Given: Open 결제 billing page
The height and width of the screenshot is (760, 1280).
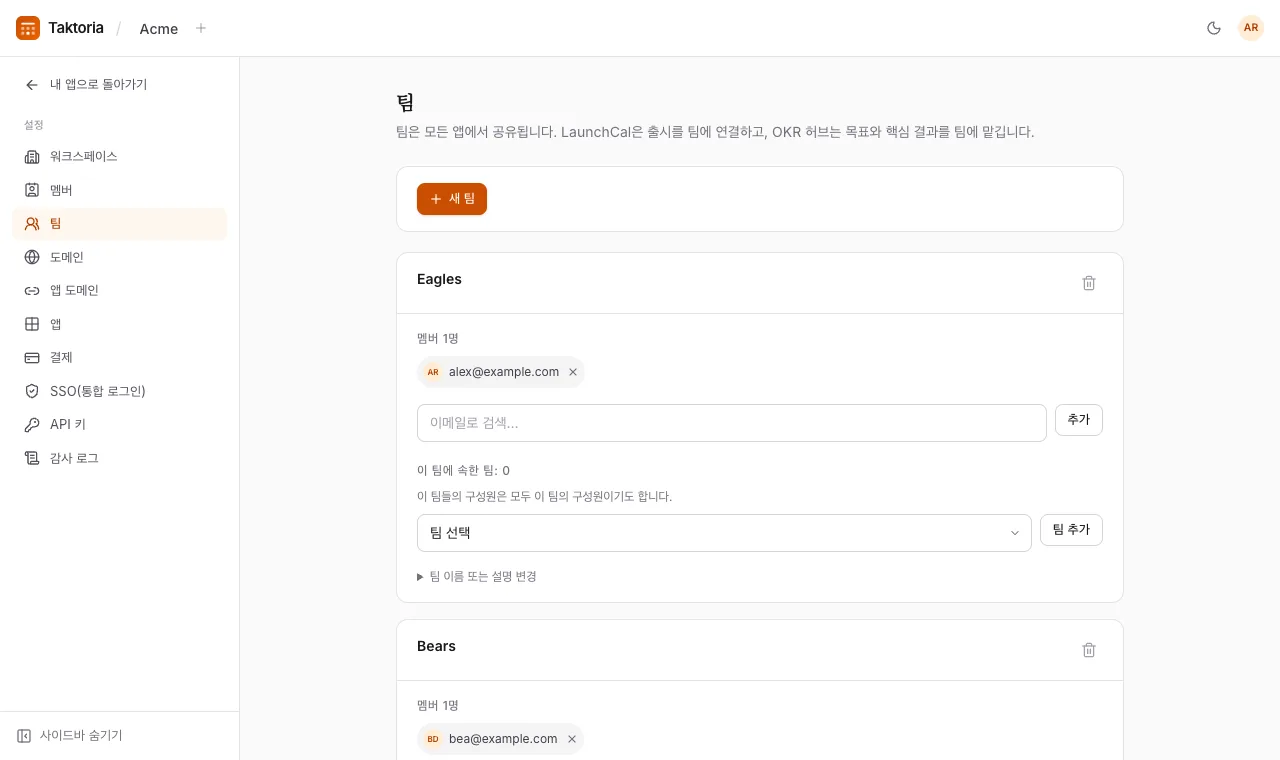Looking at the screenshot, I should (x=119, y=358).
